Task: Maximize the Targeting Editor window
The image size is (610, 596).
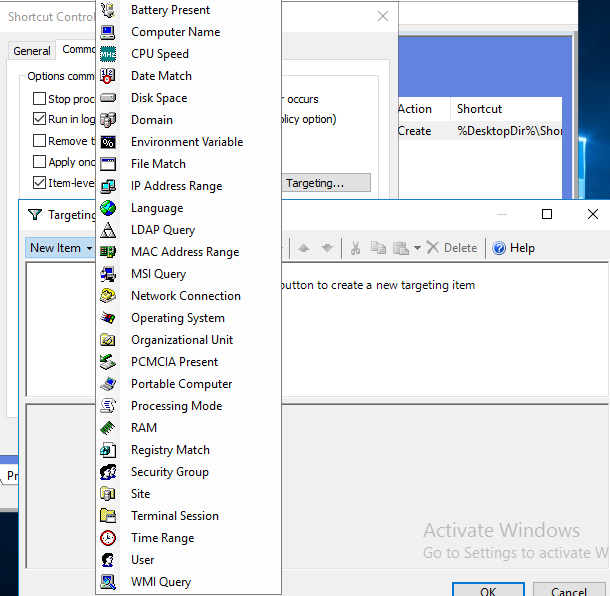Action: (x=547, y=214)
